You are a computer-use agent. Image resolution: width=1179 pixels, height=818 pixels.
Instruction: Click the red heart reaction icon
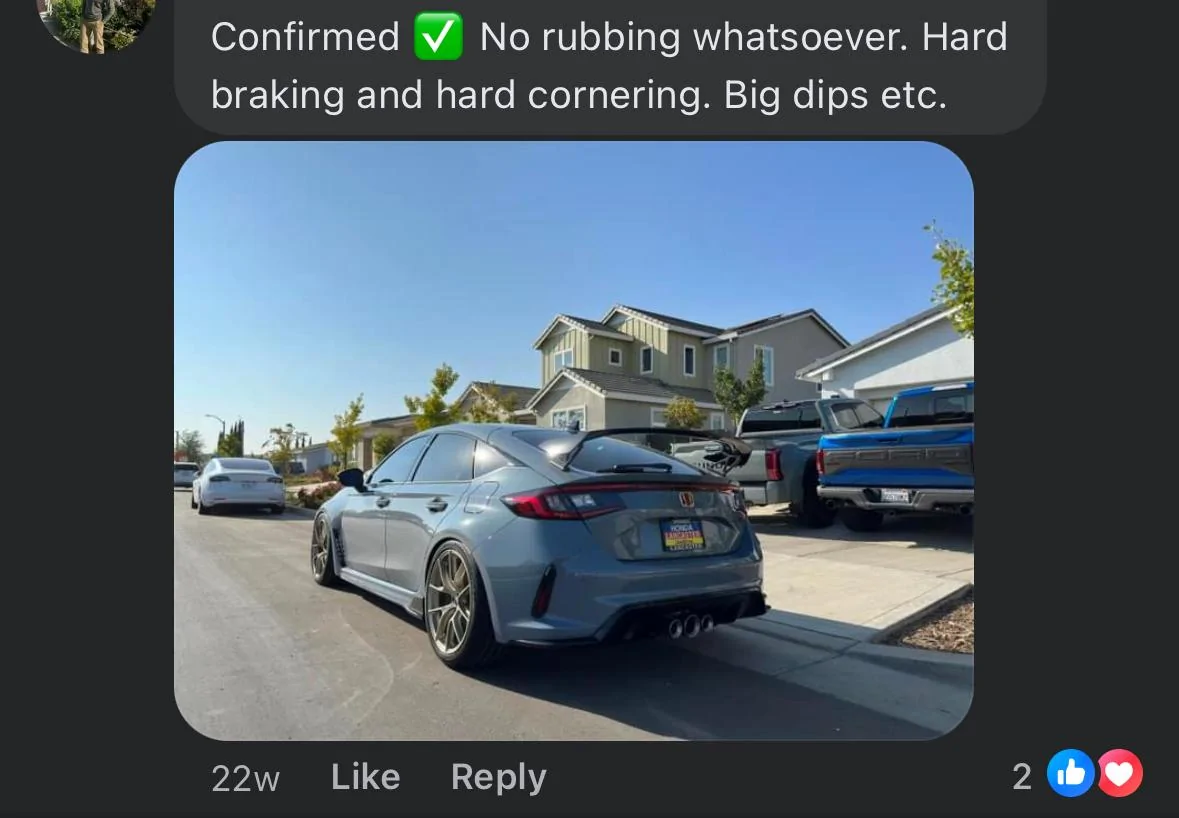1120,773
